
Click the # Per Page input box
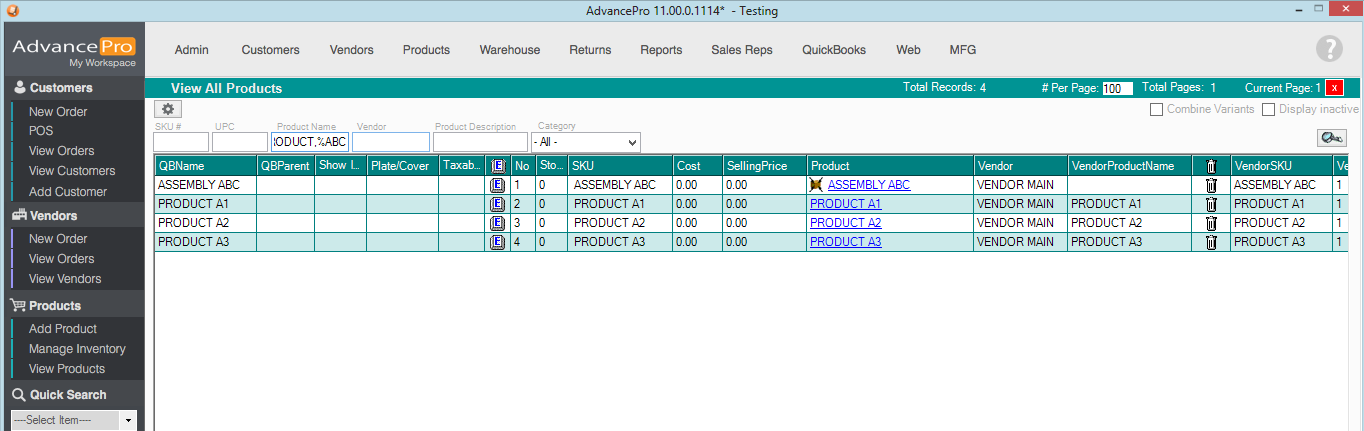click(x=1117, y=89)
